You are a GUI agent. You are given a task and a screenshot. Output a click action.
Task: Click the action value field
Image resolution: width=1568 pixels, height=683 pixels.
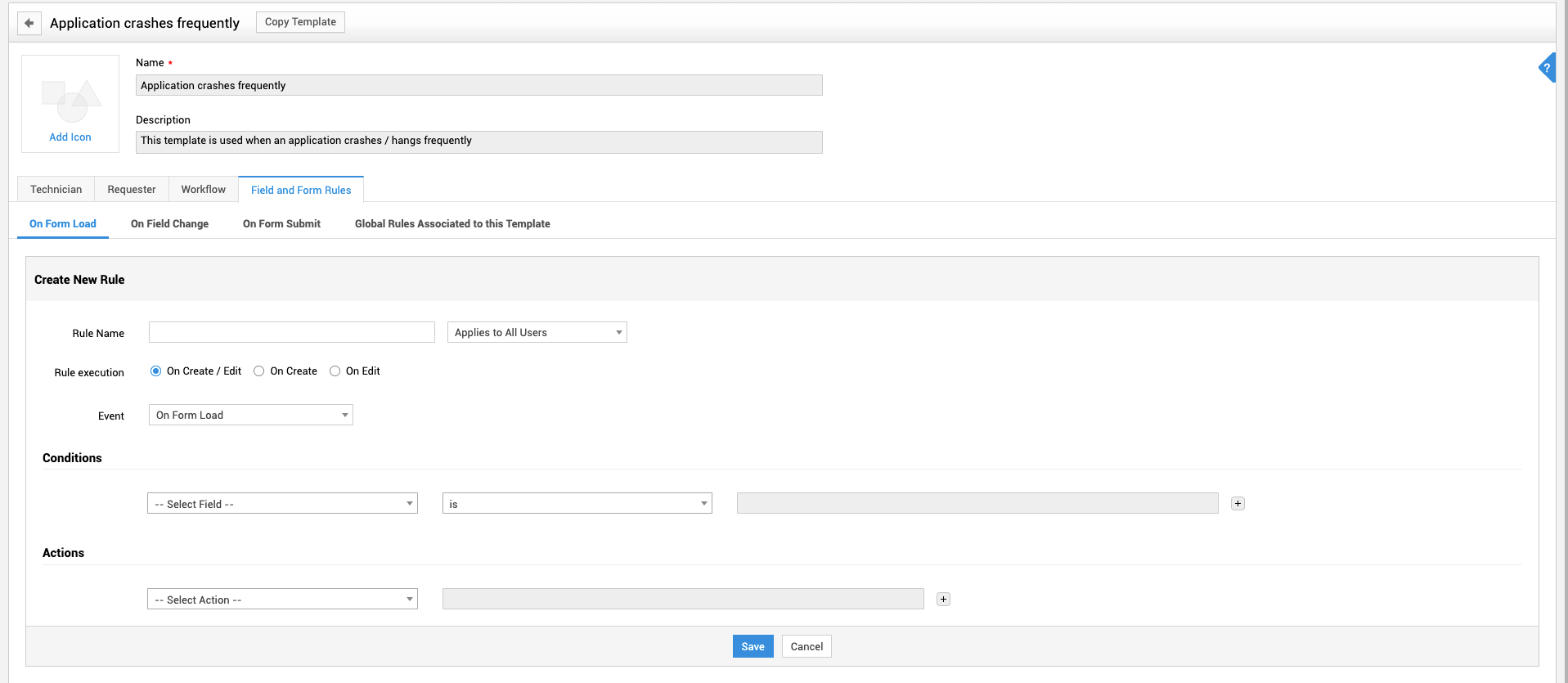click(x=683, y=599)
